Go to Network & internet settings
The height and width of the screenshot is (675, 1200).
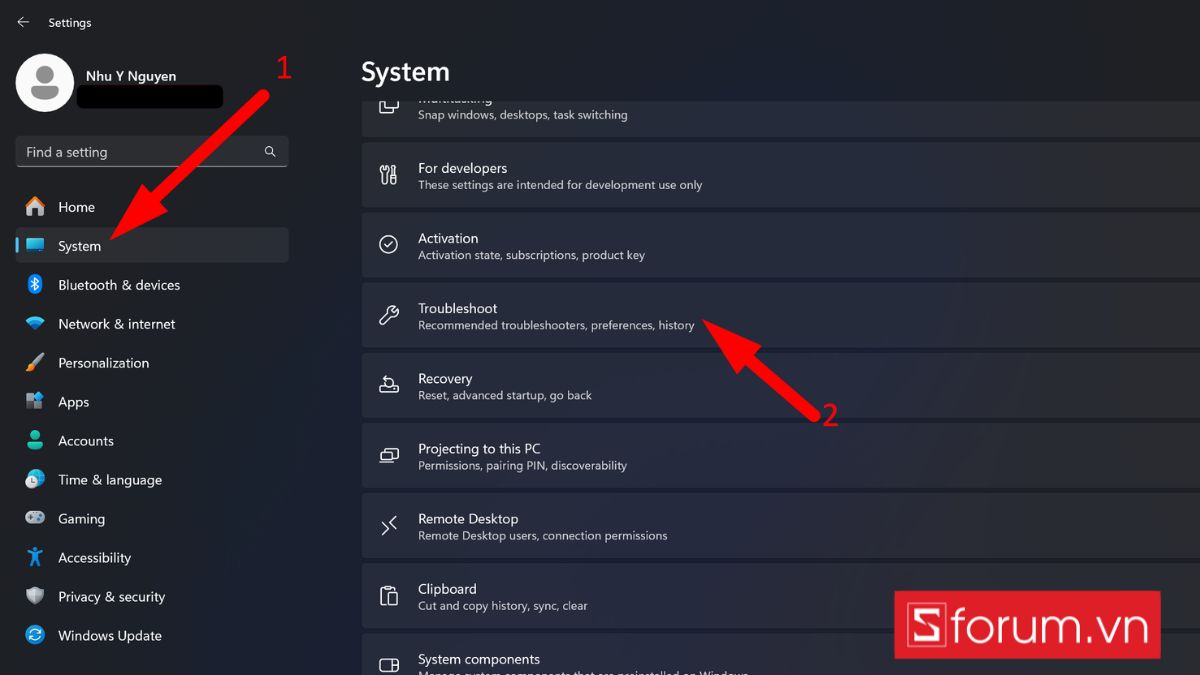pyautogui.click(x=152, y=324)
